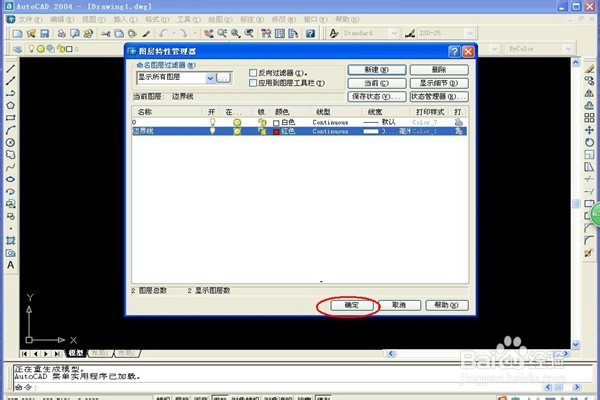
Task: Click the 确定 button
Action: (351, 305)
